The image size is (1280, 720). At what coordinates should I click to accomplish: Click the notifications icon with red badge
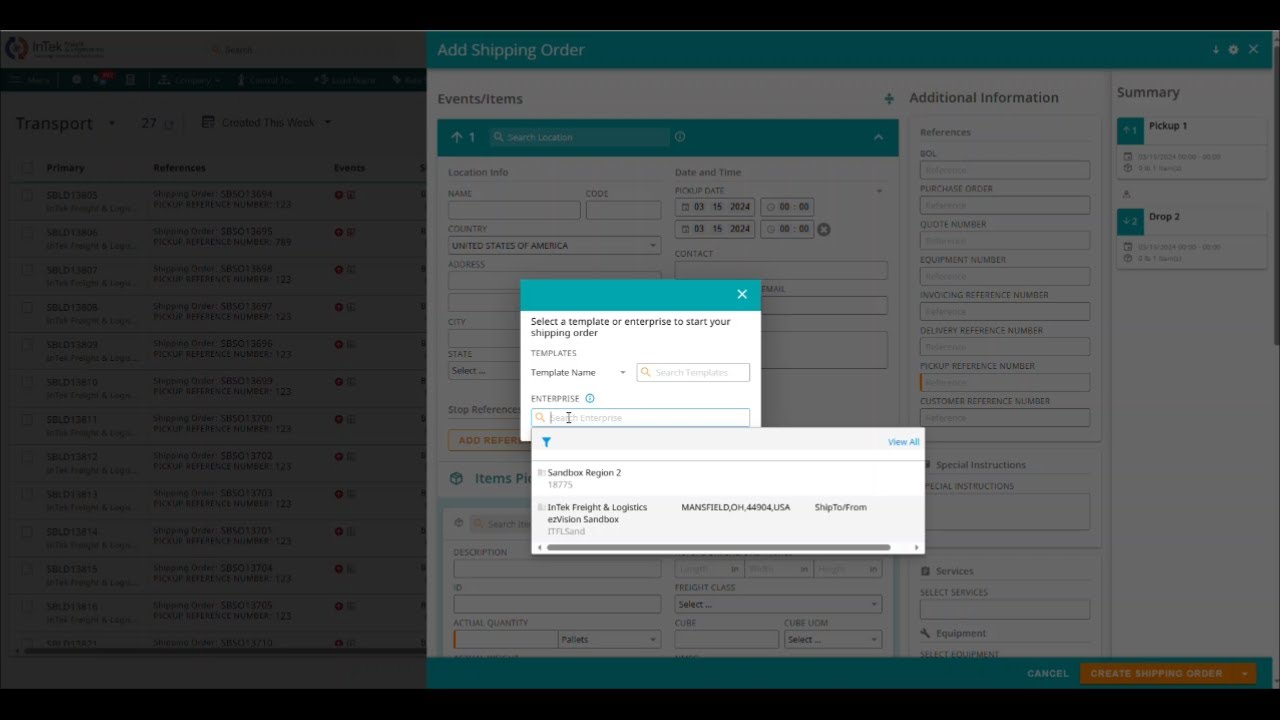coord(102,80)
